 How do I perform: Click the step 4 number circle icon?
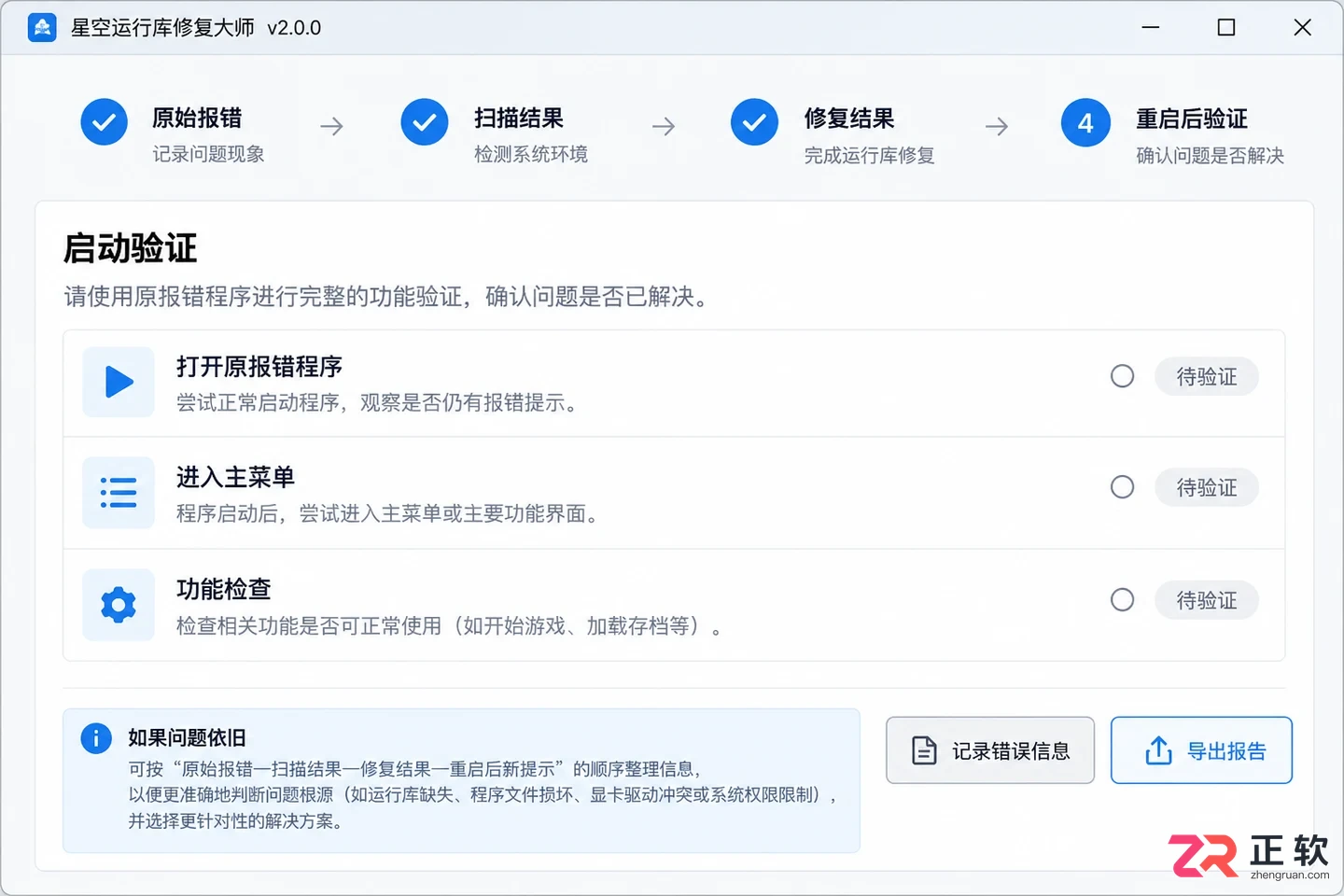pyautogui.click(x=1085, y=122)
